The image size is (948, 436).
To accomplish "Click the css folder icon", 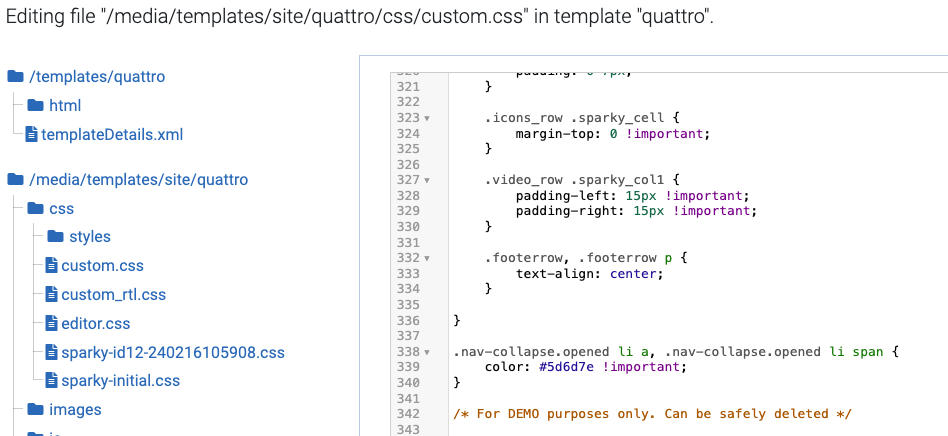I will (x=35, y=209).
